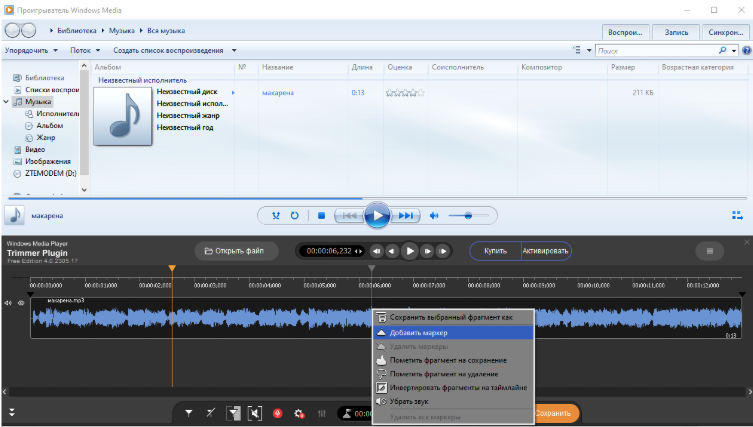Select Видео in the navigation tree
This screenshot has width=753, height=427.
point(29,149)
